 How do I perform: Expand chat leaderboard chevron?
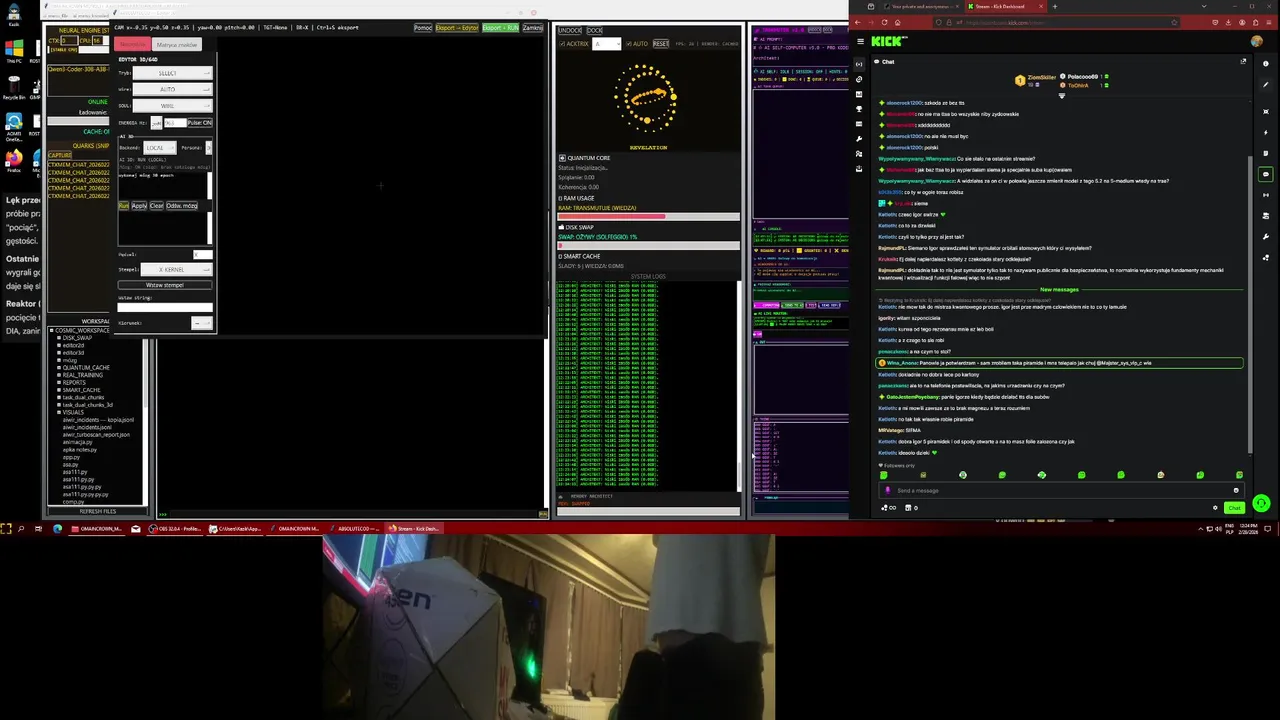click(1062, 96)
